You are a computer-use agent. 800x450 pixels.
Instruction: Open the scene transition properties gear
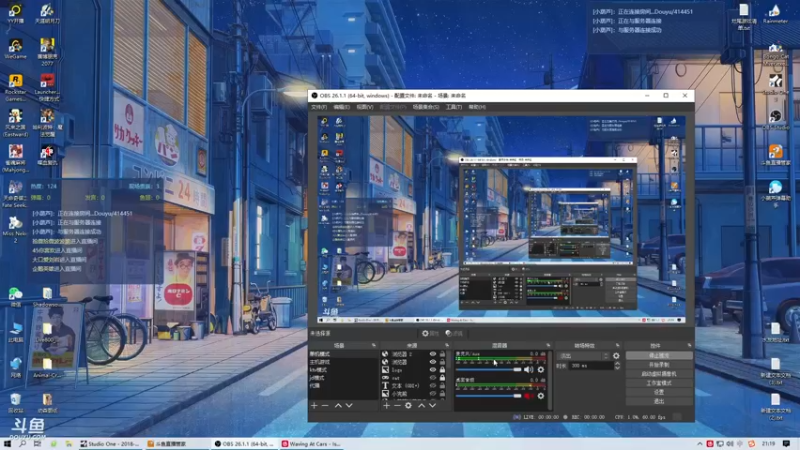coord(616,356)
